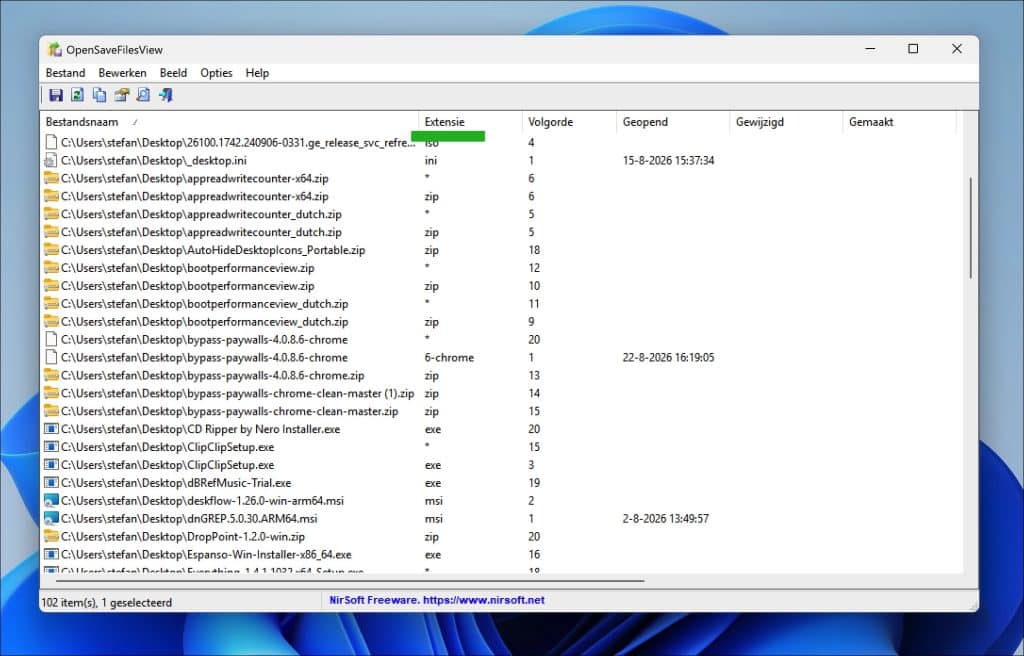The image size is (1024, 656).
Task: Click 'ini' extension cell of _desktop.ini row
Action: [x=431, y=161]
